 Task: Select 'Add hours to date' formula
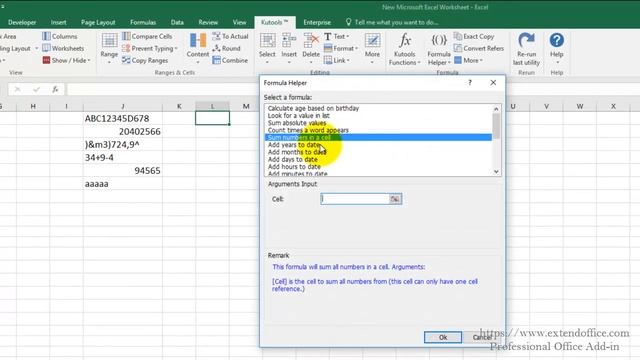point(294,167)
